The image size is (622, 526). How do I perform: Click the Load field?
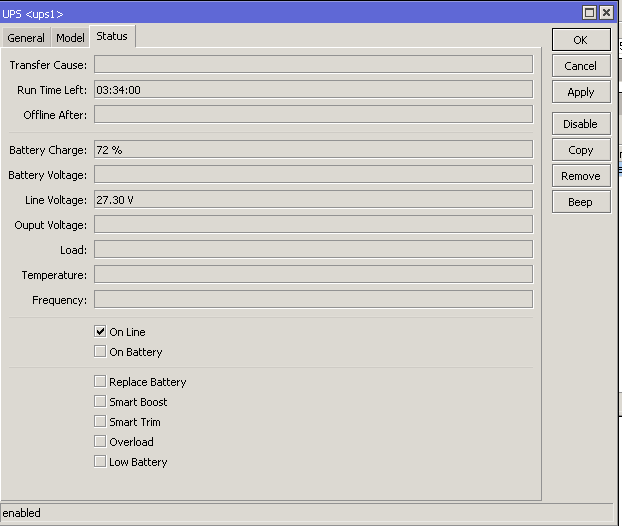click(x=313, y=250)
